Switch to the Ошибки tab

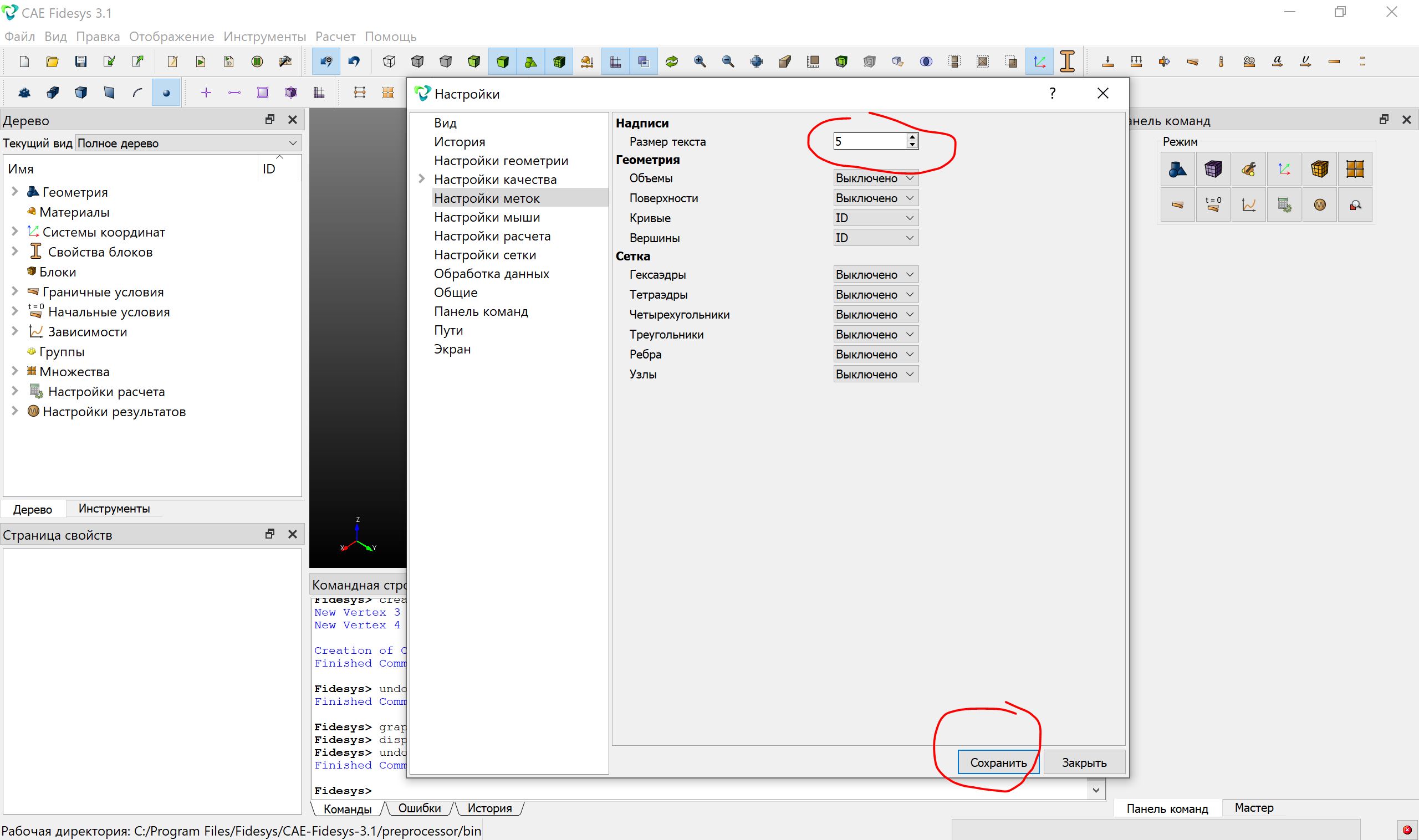419,808
